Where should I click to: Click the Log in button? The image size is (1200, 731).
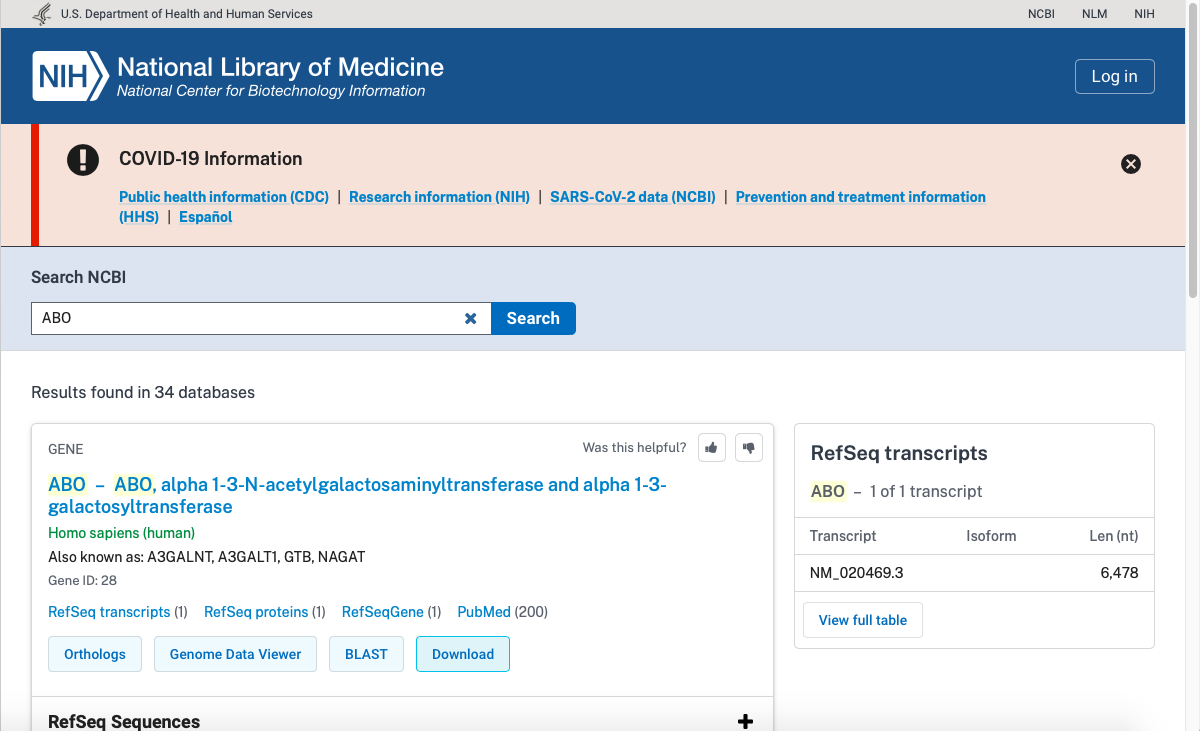[1114, 76]
